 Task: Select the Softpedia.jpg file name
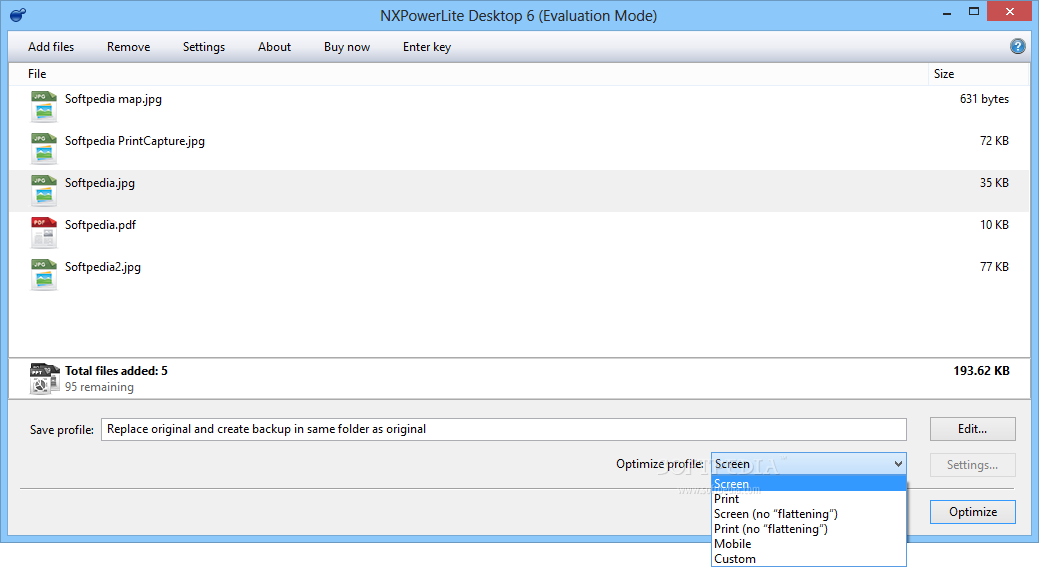coord(99,183)
